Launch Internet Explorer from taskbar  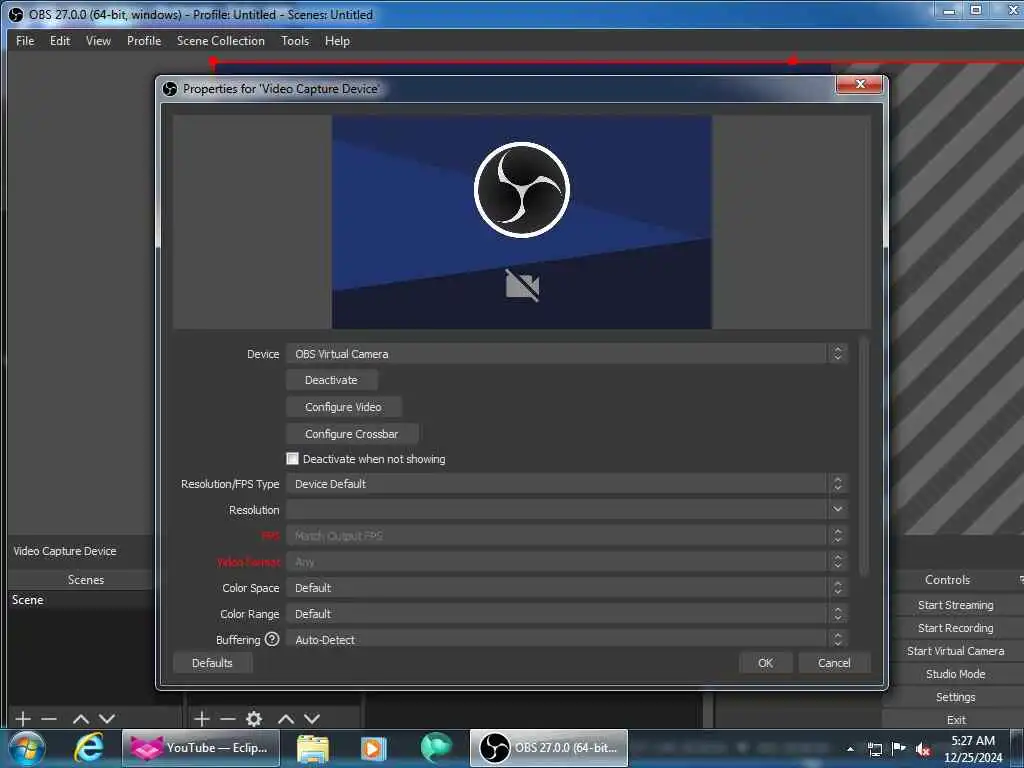pos(89,748)
